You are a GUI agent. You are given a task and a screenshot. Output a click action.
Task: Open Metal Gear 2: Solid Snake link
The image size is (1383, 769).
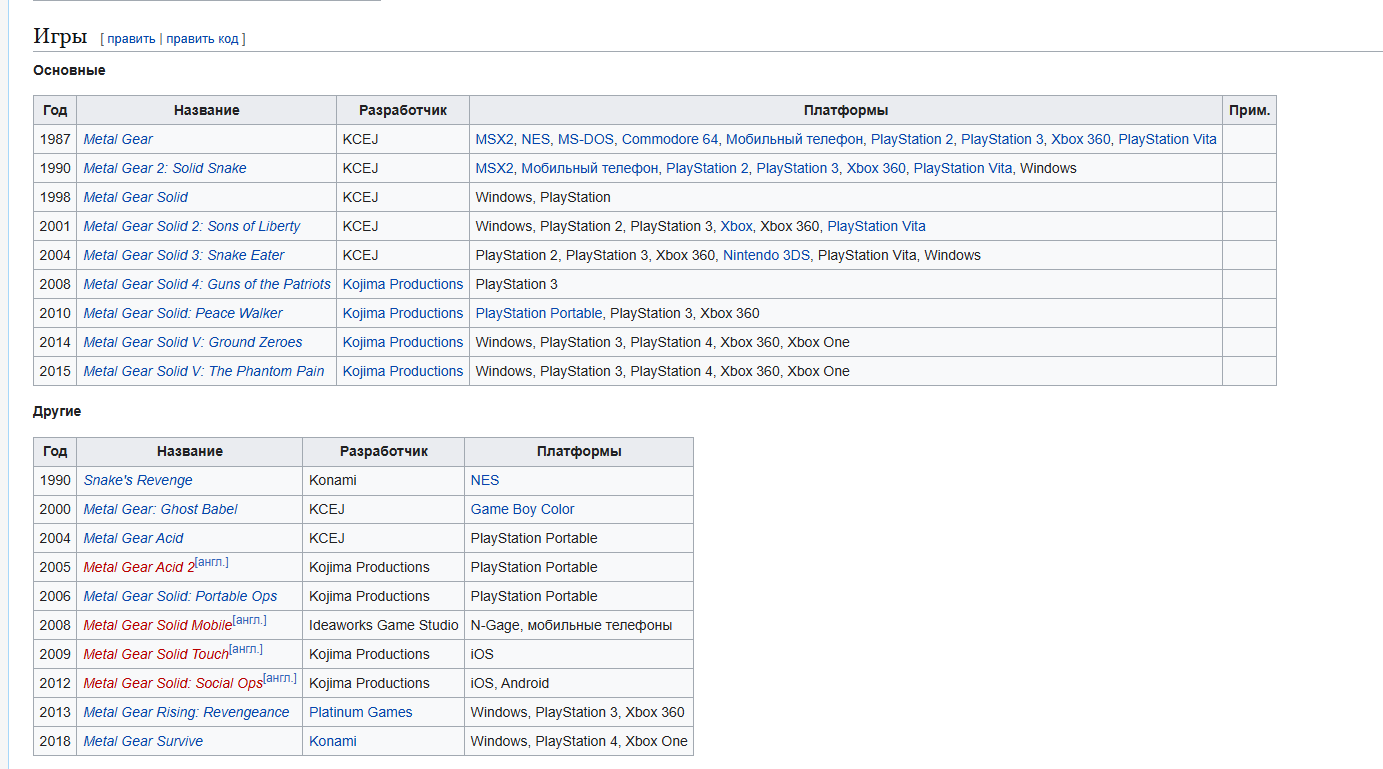[x=164, y=168]
